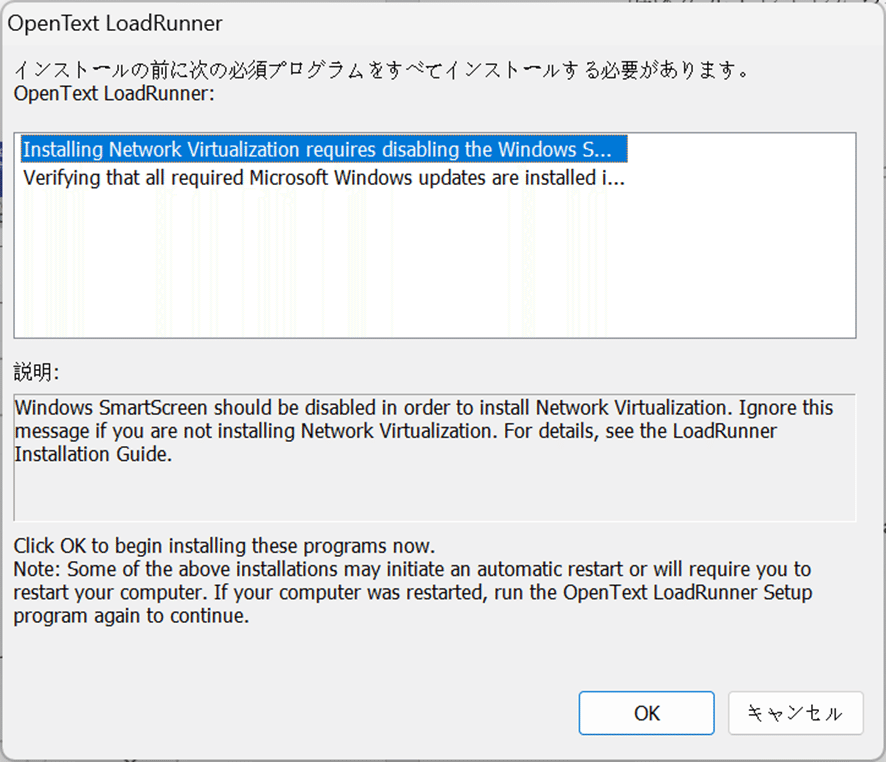Click the program again to continue. line
The width and height of the screenshot is (886, 762).
pyautogui.click(x=131, y=616)
